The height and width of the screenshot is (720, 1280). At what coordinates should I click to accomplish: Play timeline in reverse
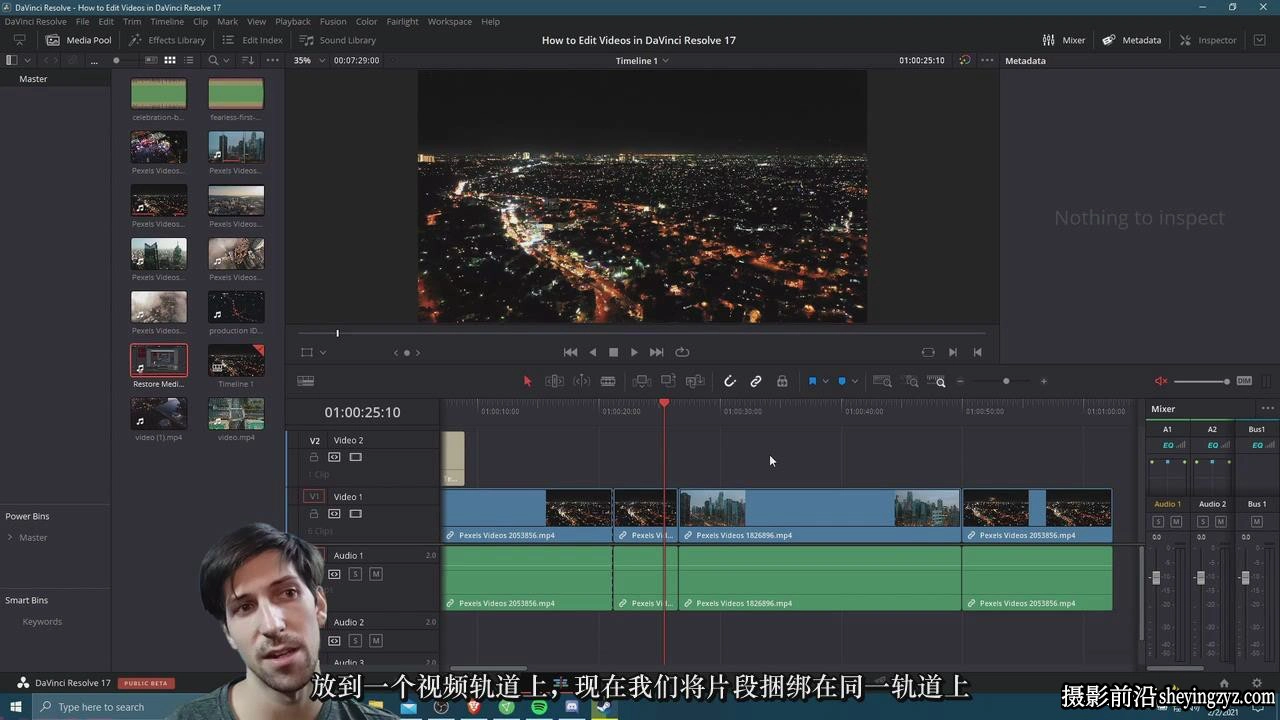[x=592, y=352]
